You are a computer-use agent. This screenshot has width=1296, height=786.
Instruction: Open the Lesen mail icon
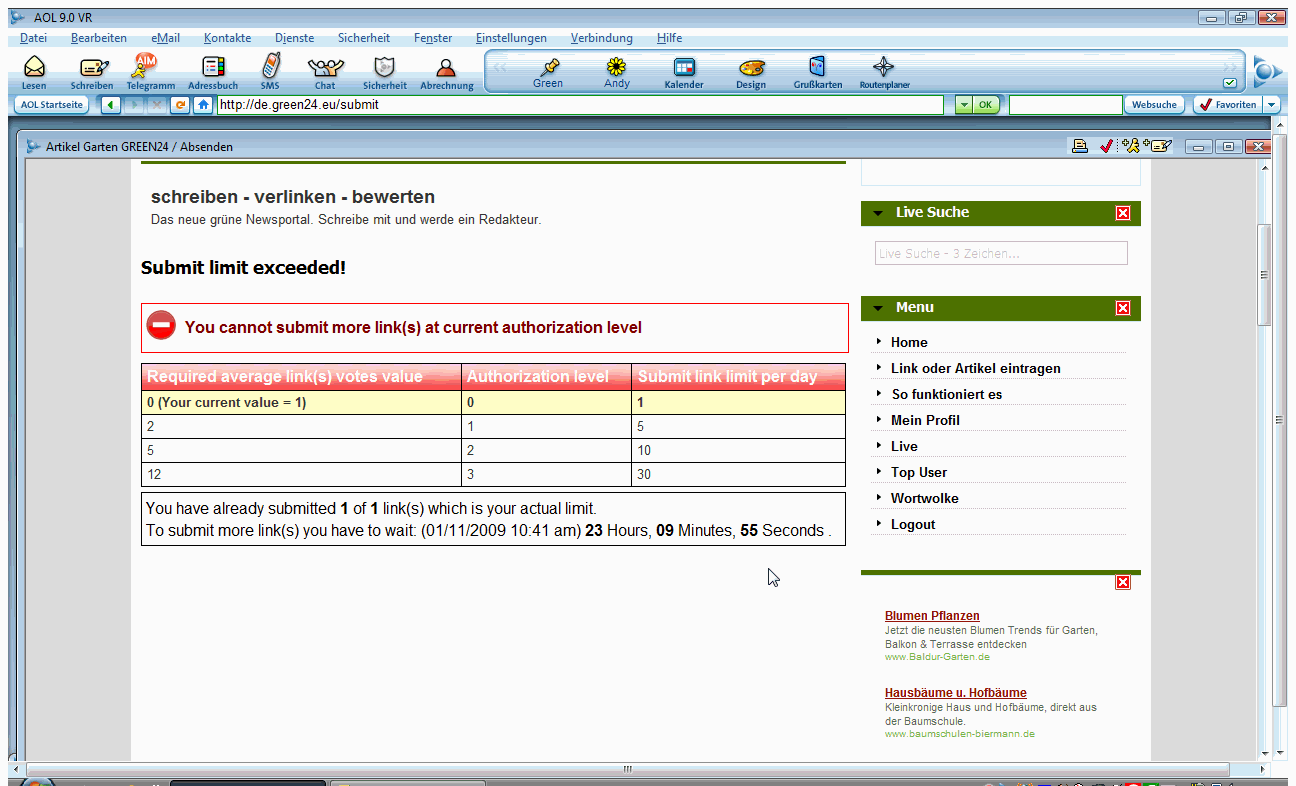34,69
